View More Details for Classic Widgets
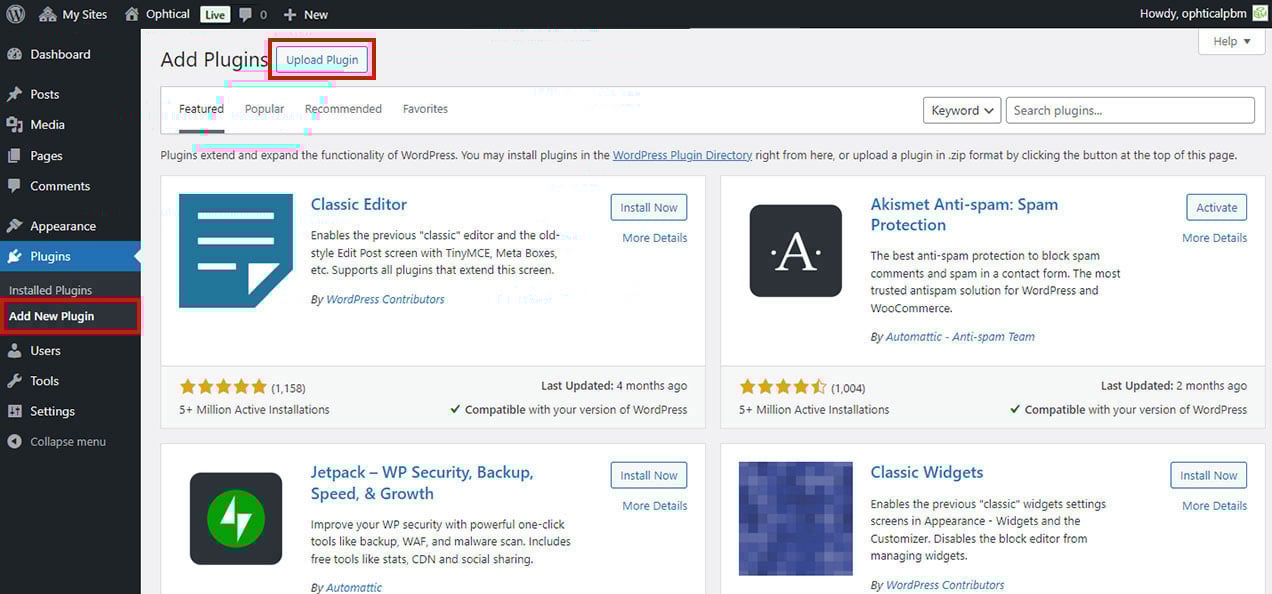The height and width of the screenshot is (594, 1272). point(1215,506)
